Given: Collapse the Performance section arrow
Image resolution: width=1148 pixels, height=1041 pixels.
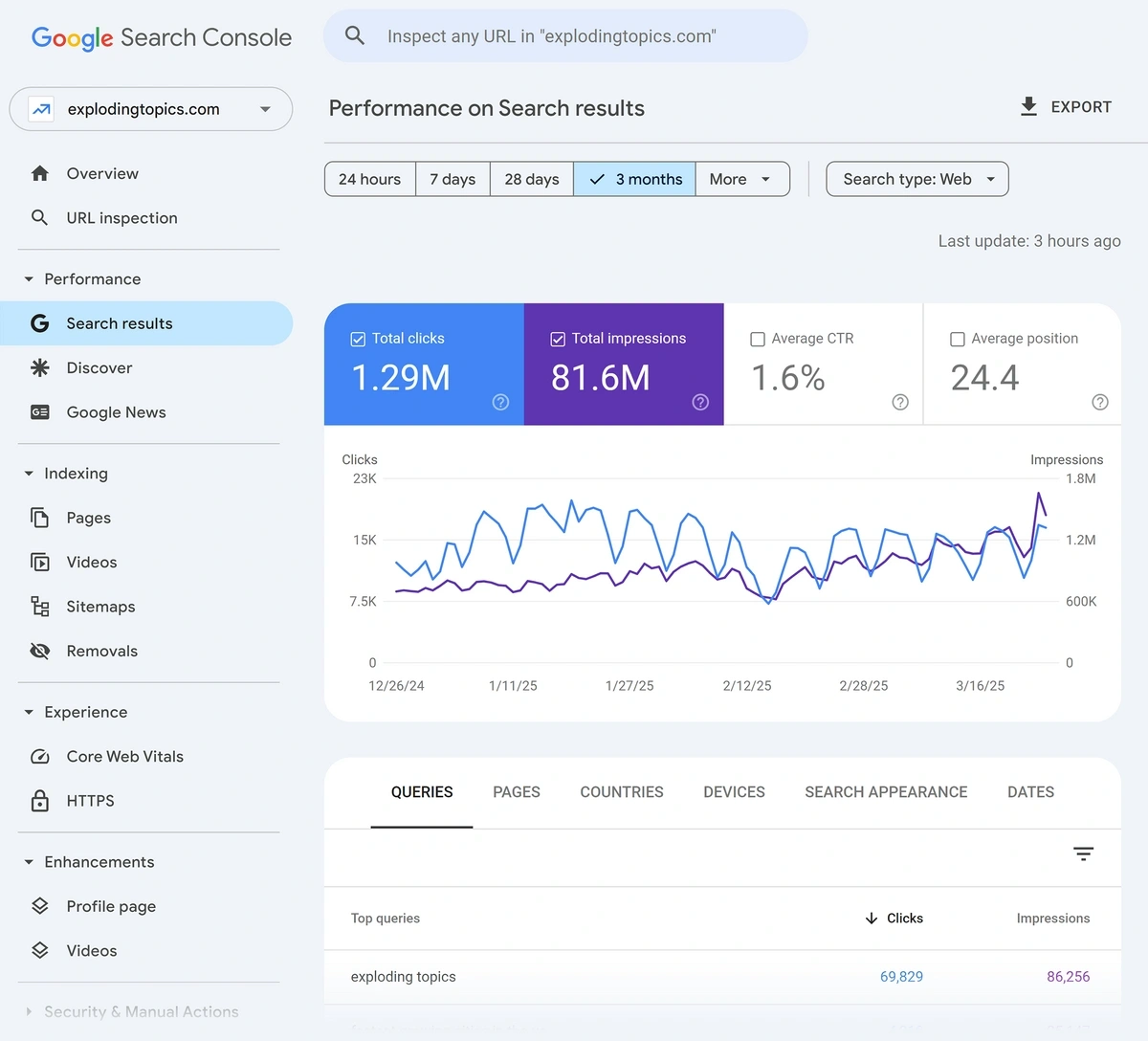Looking at the screenshot, I should coord(29,278).
